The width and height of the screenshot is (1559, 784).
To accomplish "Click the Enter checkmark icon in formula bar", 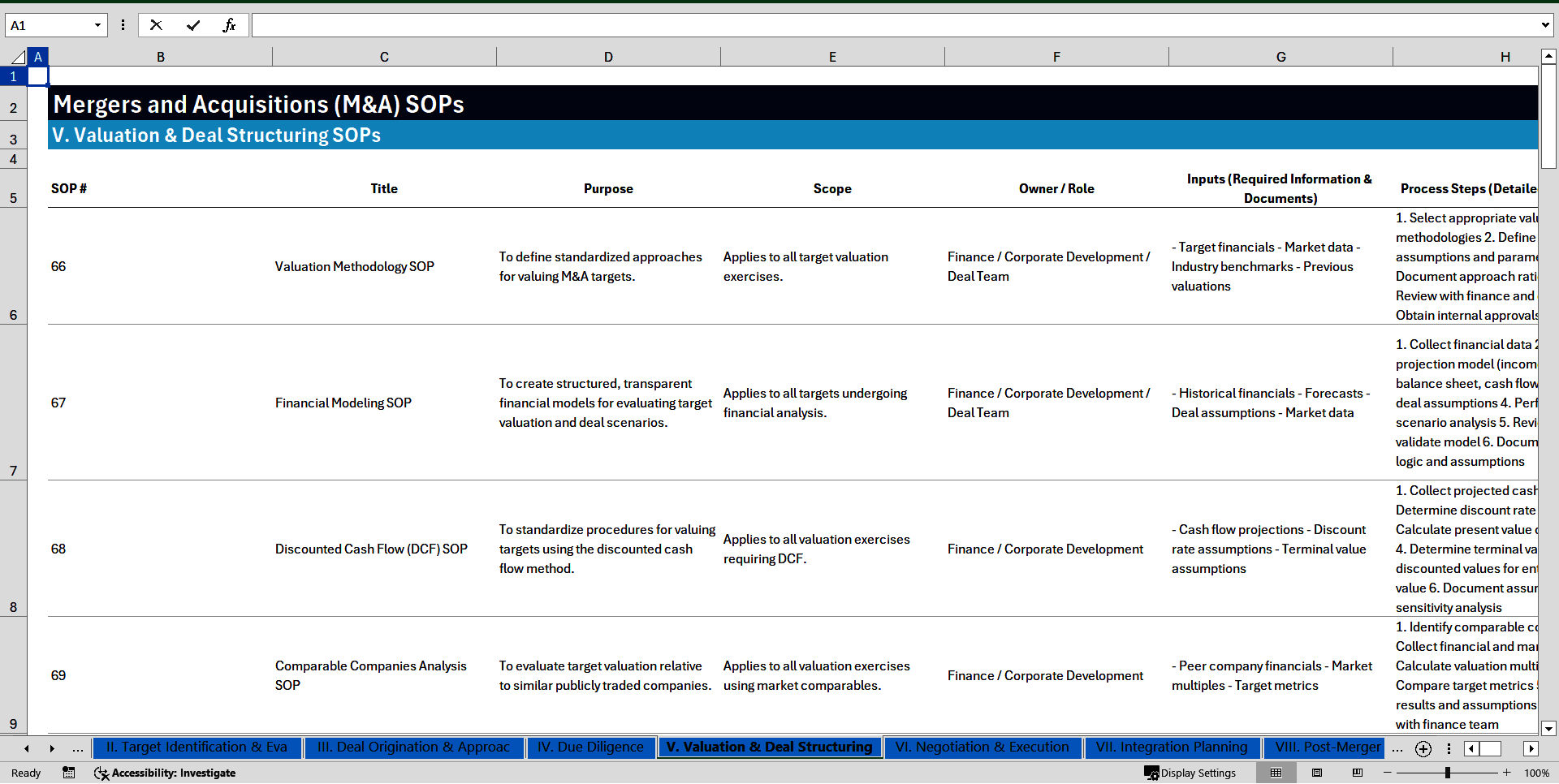I will point(193,25).
